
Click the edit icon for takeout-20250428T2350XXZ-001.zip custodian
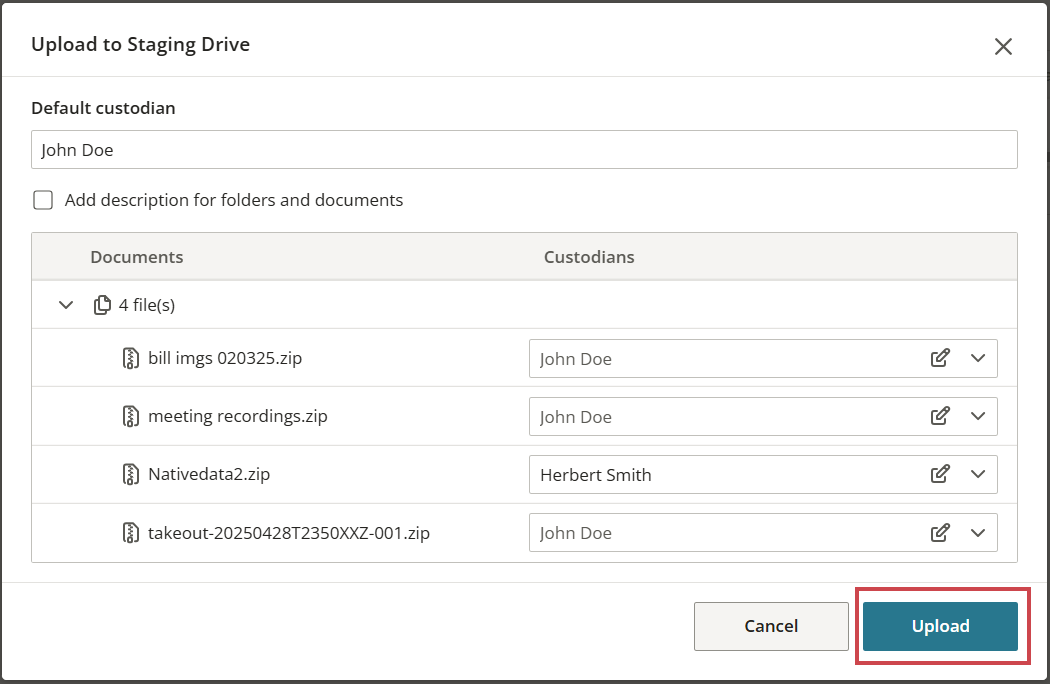pyautogui.click(x=940, y=533)
